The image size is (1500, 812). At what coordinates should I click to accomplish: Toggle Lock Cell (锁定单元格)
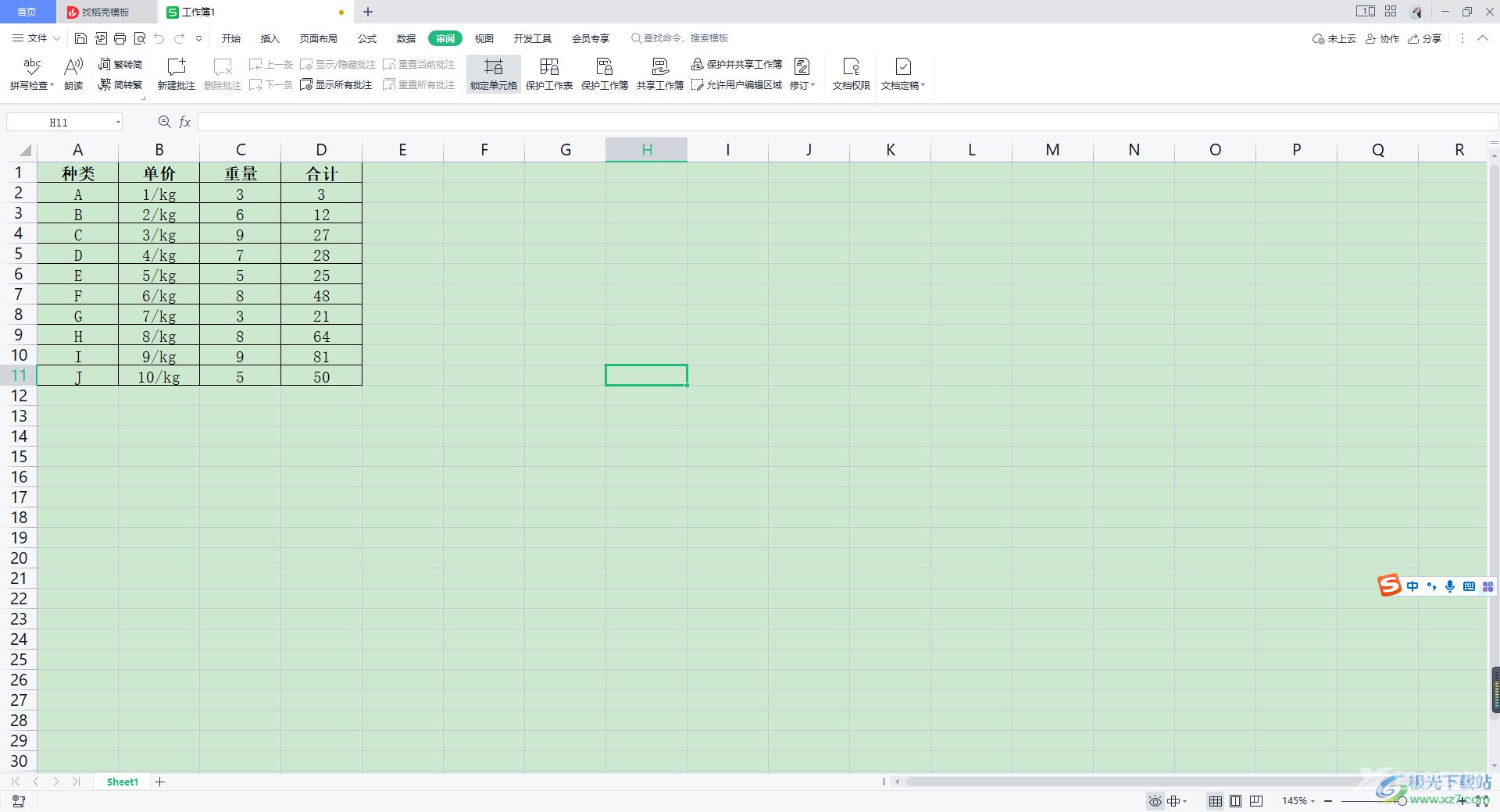click(x=494, y=74)
